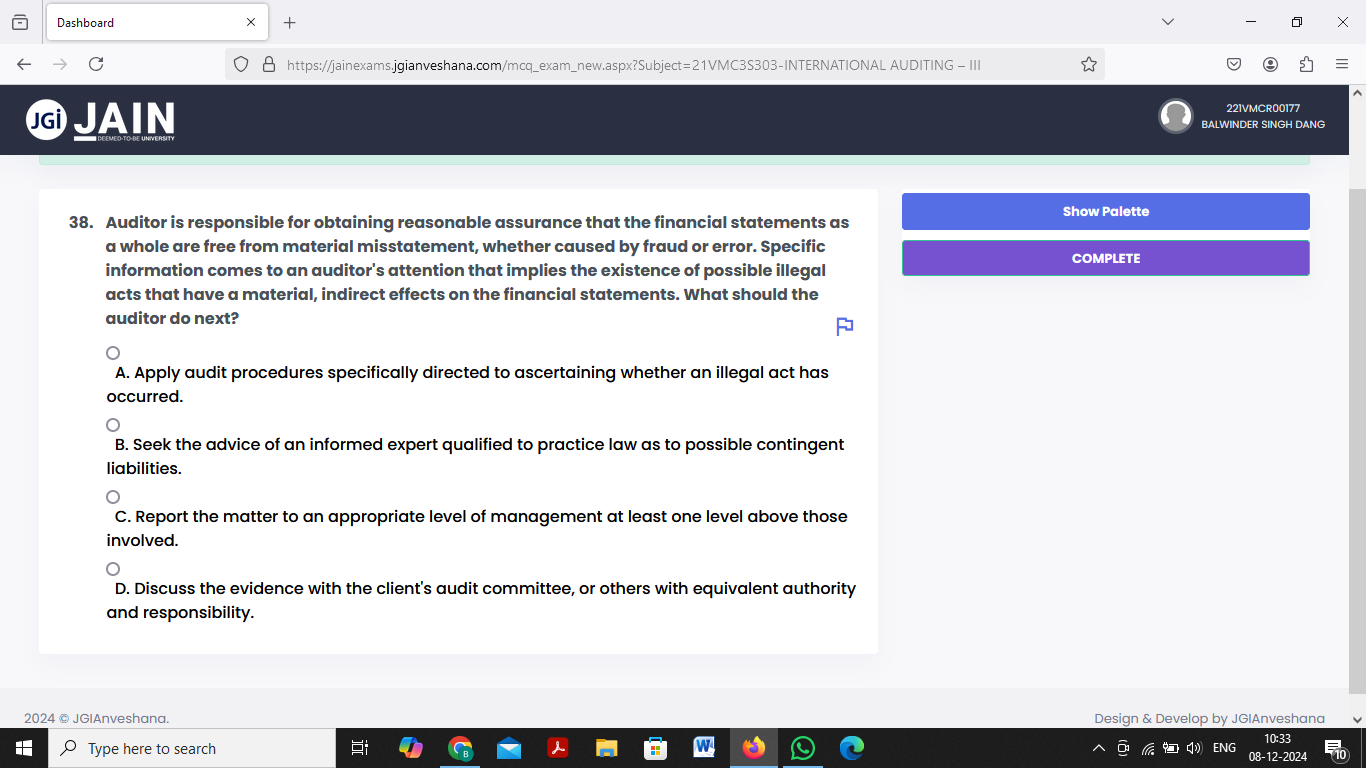Click the ENG language indicator

1224,748
